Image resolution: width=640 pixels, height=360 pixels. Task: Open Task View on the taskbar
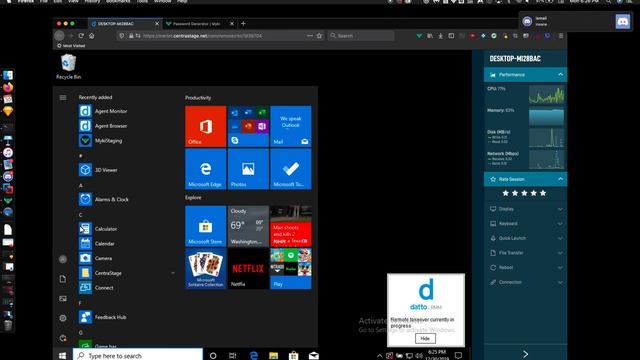click(x=233, y=356)
